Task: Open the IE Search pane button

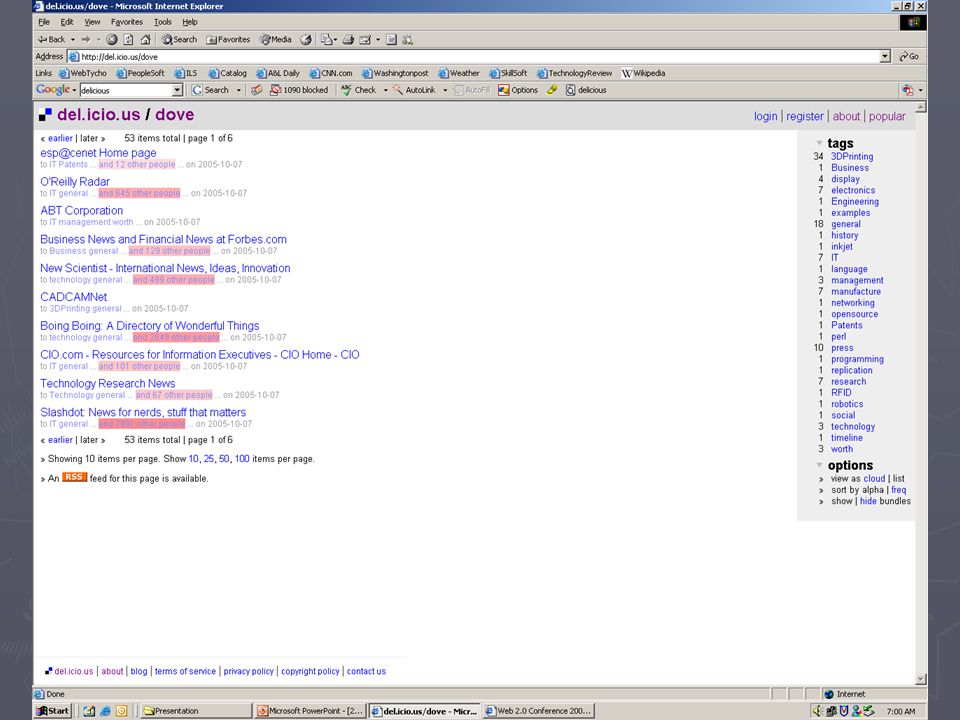Action: click(179, 39)
